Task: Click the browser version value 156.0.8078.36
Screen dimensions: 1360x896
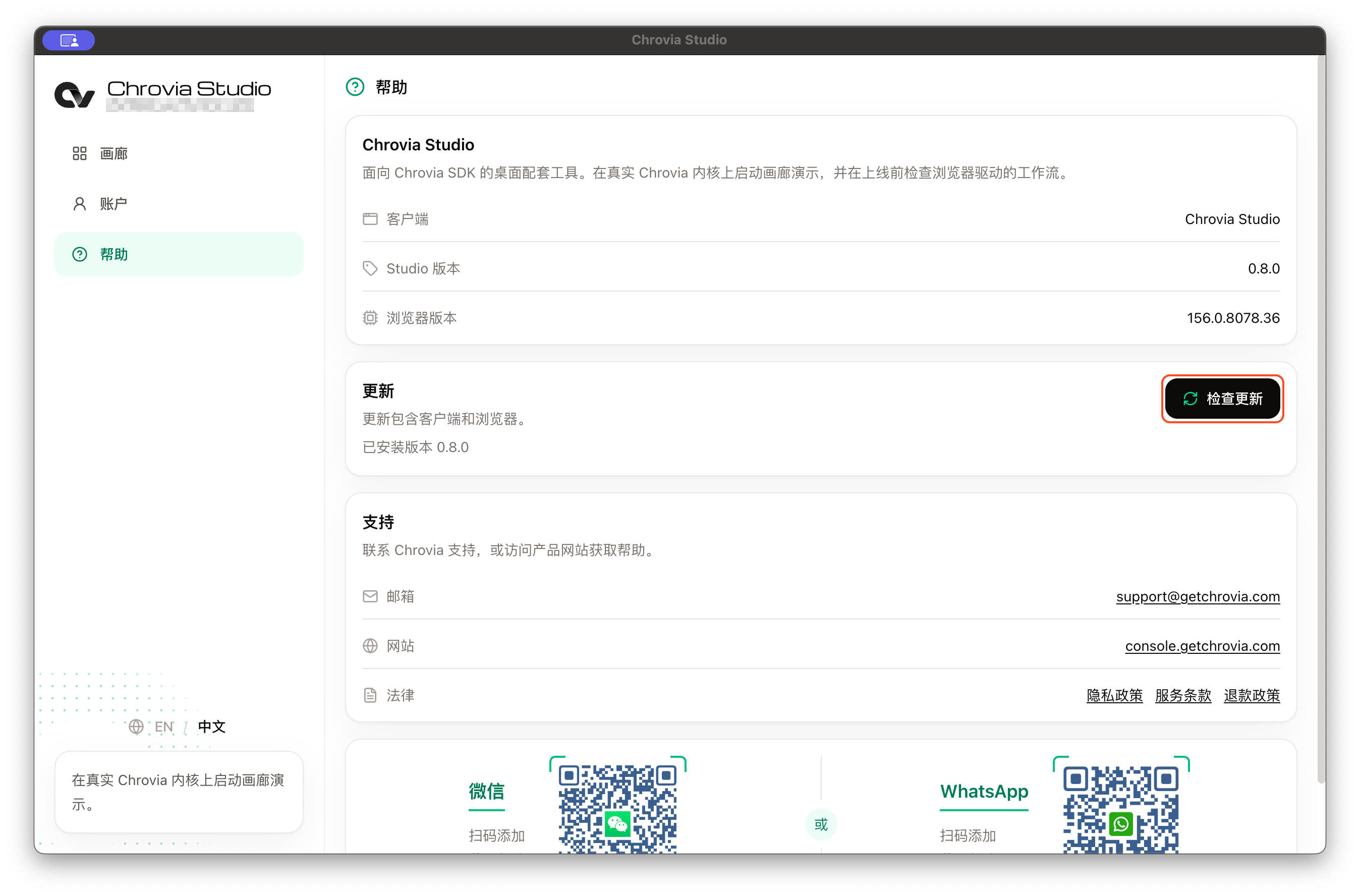Action: (x=1233, y=318)
